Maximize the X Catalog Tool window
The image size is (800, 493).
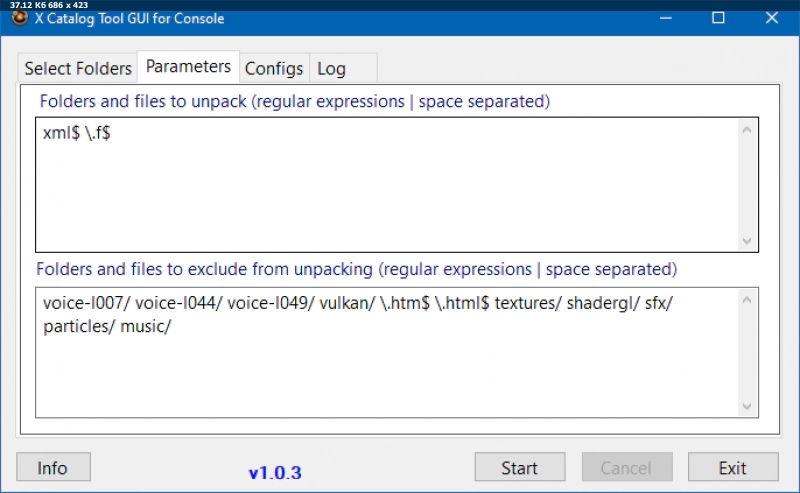[718, 18]
